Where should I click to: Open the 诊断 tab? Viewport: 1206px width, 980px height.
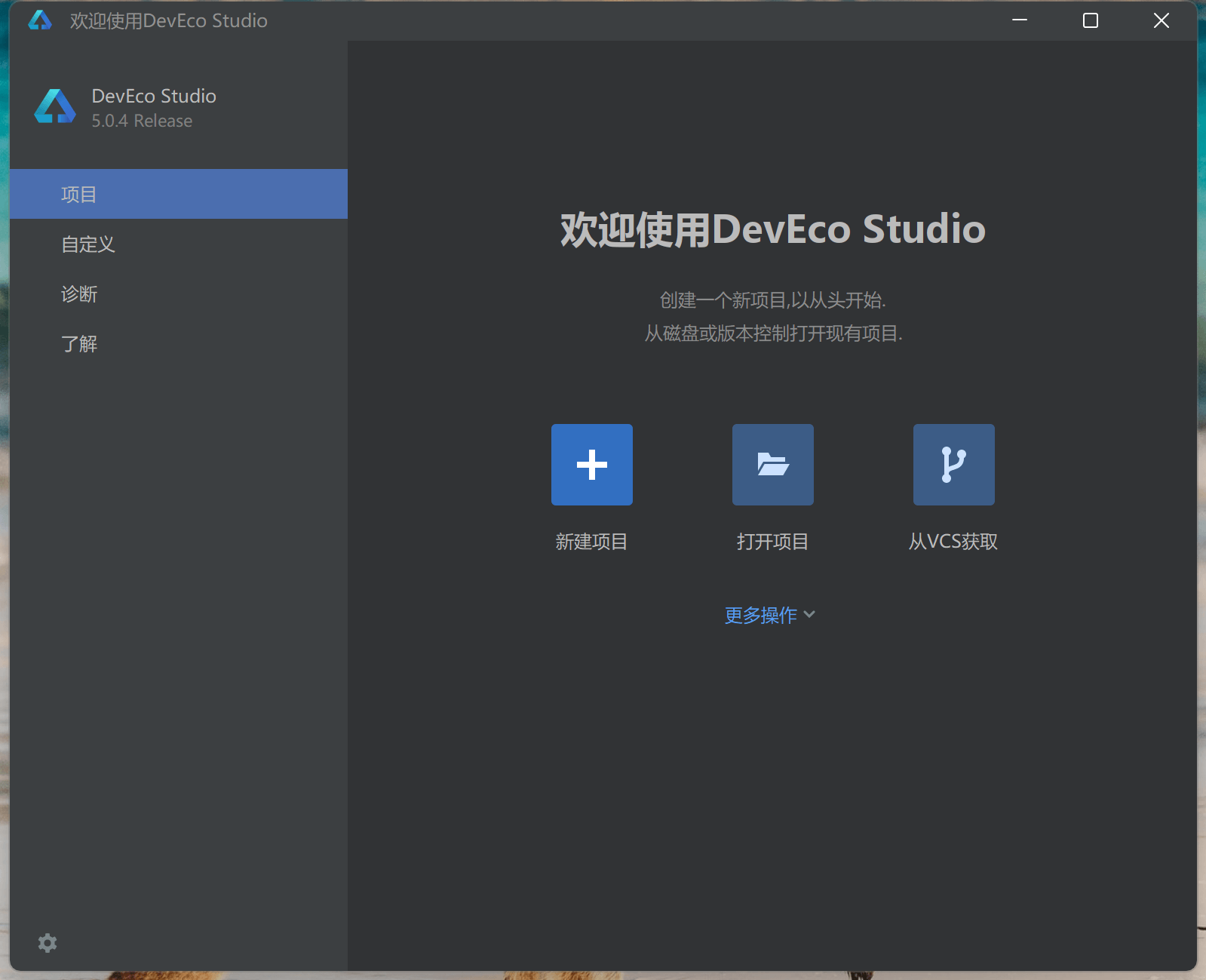179,293
